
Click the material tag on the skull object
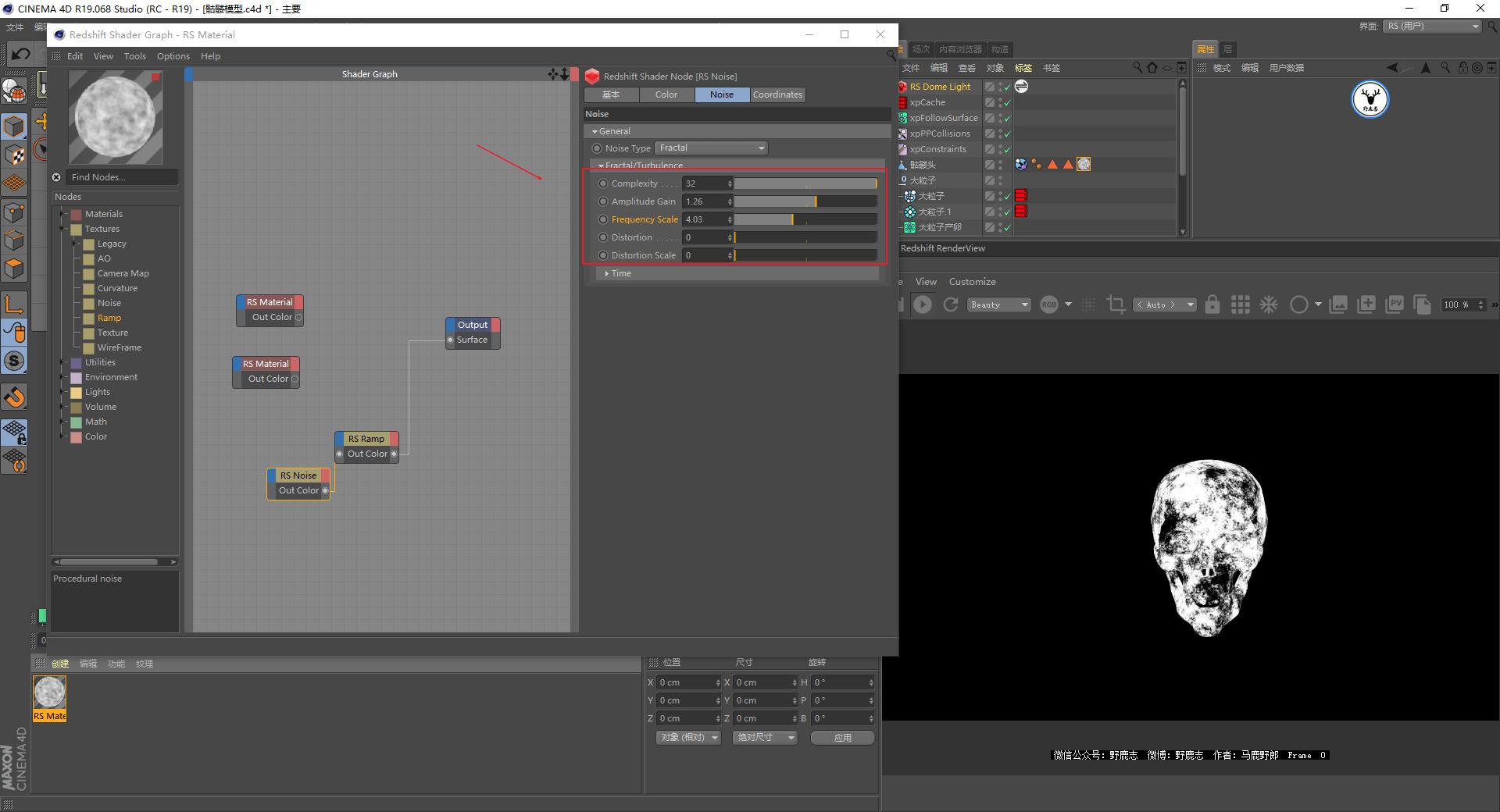[1084, 164]
